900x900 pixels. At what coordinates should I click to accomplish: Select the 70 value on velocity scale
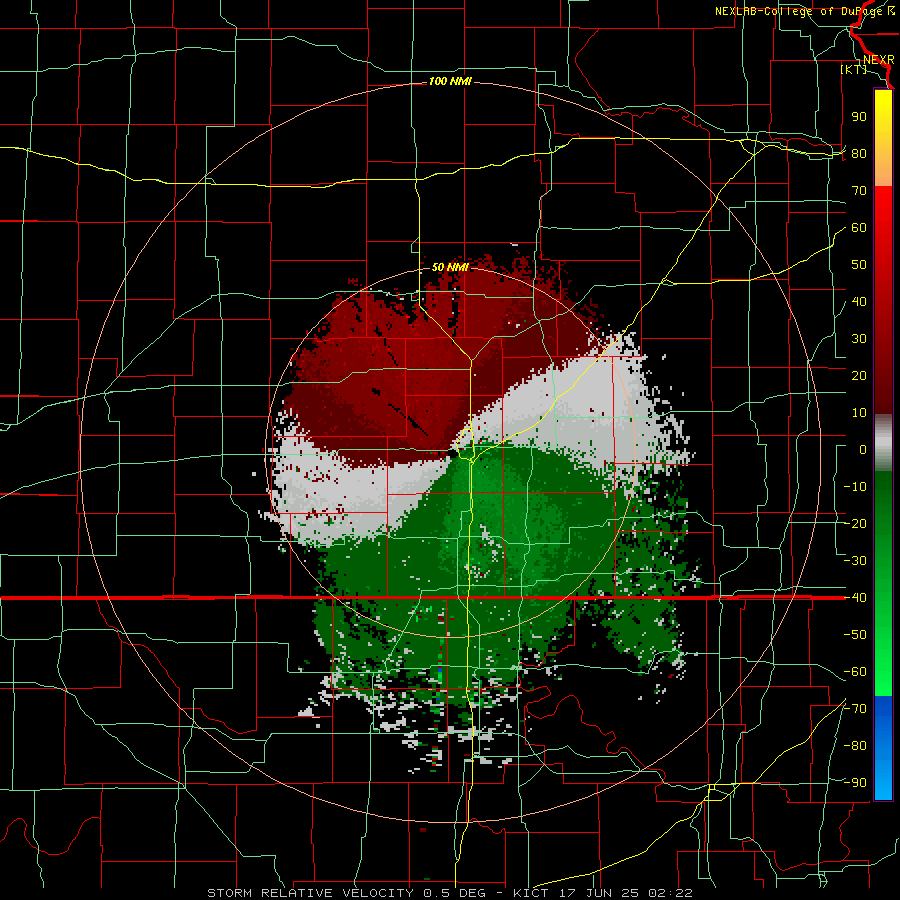coord(859,191)
